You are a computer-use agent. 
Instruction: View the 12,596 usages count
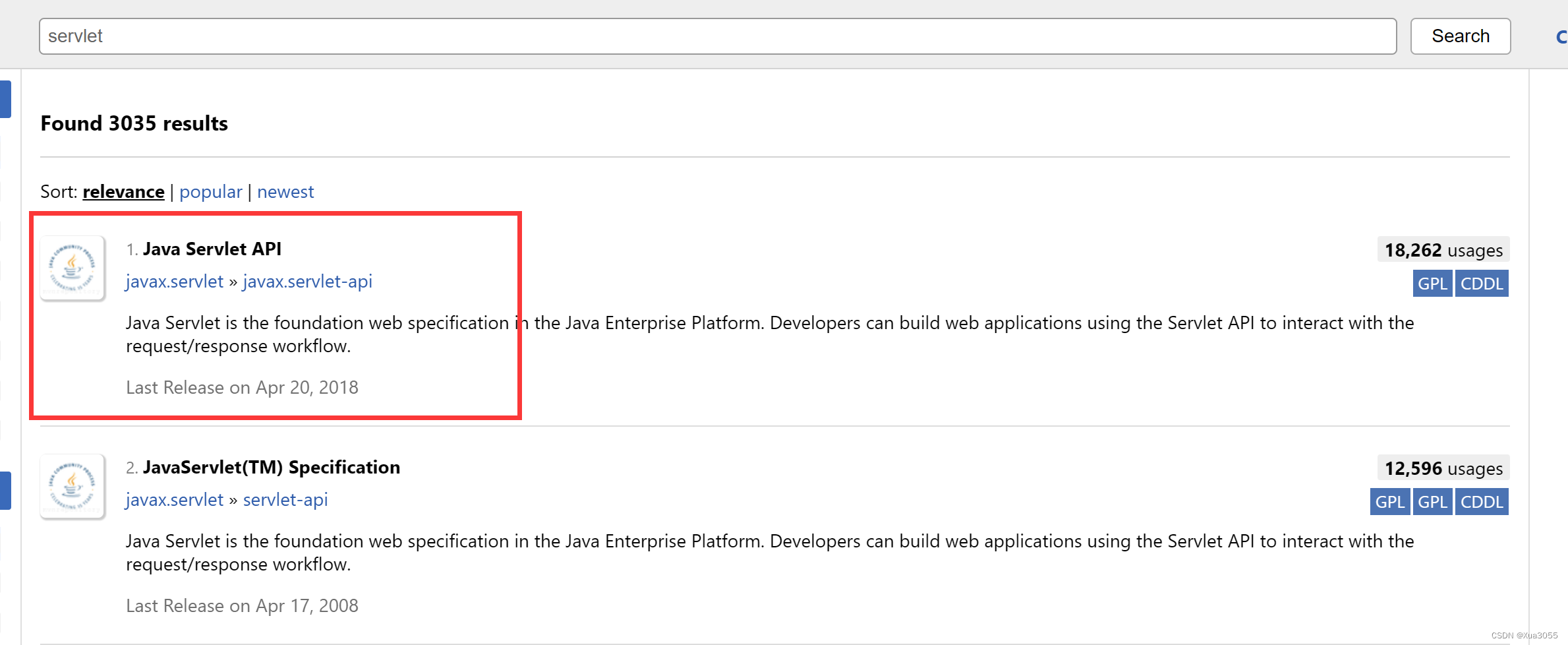coord(1443,469)
